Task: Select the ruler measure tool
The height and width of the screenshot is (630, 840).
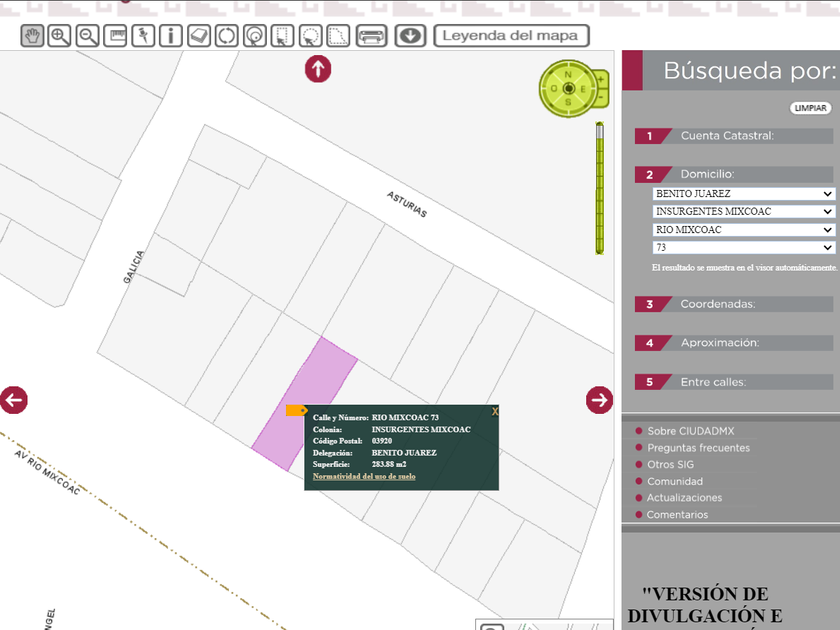Action: (x=115, y=36)
